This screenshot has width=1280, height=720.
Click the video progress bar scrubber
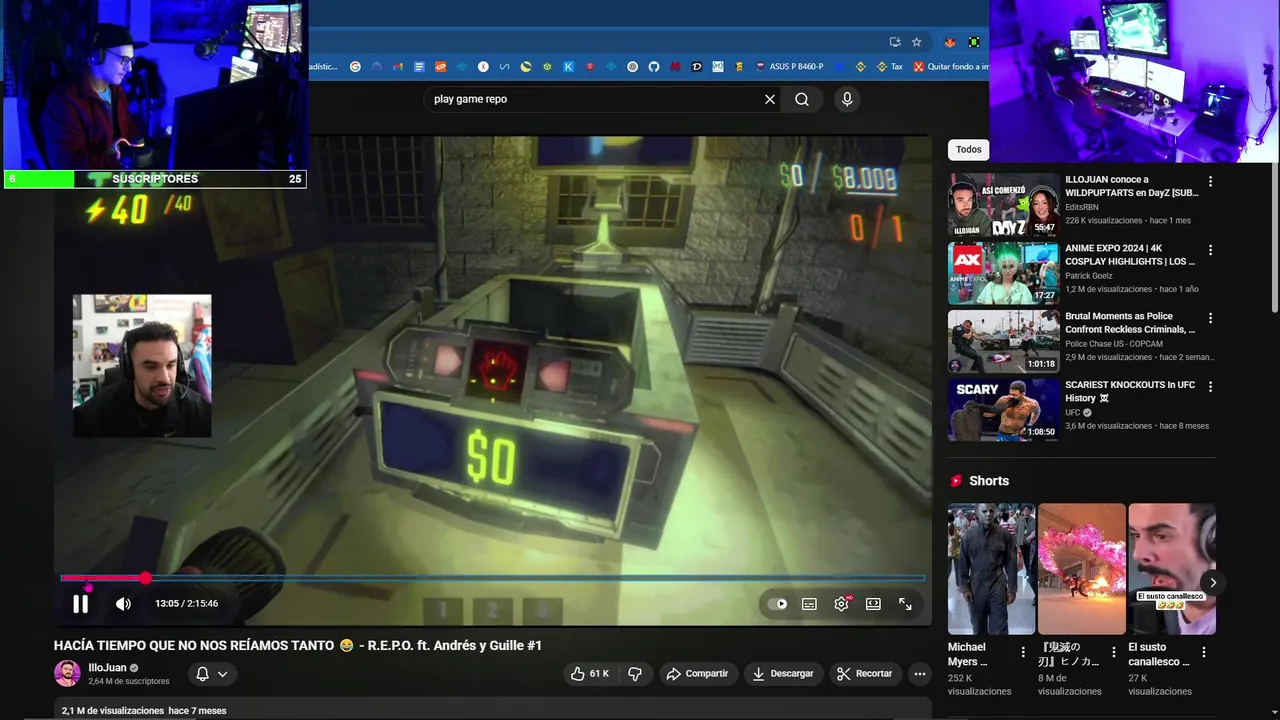click(x=146, y=578)
